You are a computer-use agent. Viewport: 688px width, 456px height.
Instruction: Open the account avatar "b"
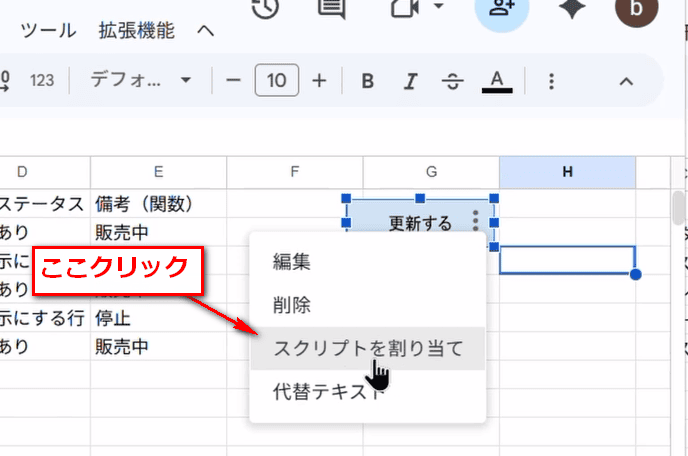[631, 10]
